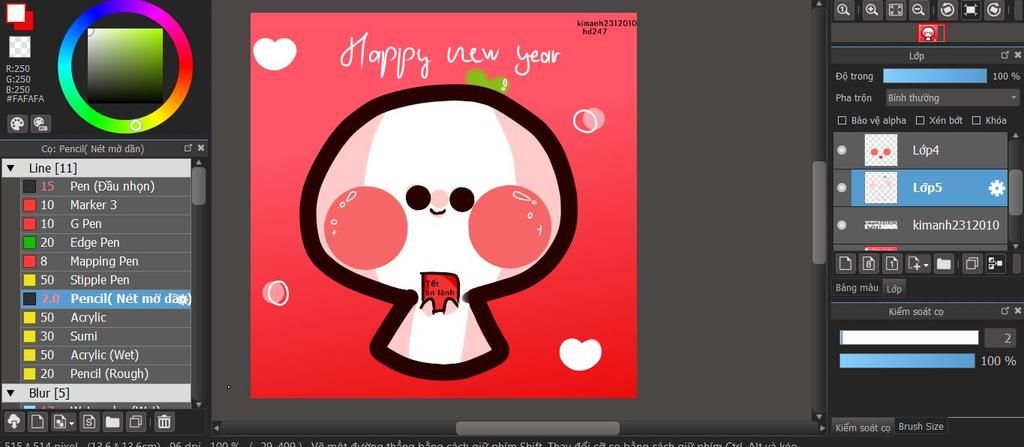Hide the kimanh2312010 layer
Image resolution: width=1024 pixels, height=447 pixels.
(x=842, y=225)
